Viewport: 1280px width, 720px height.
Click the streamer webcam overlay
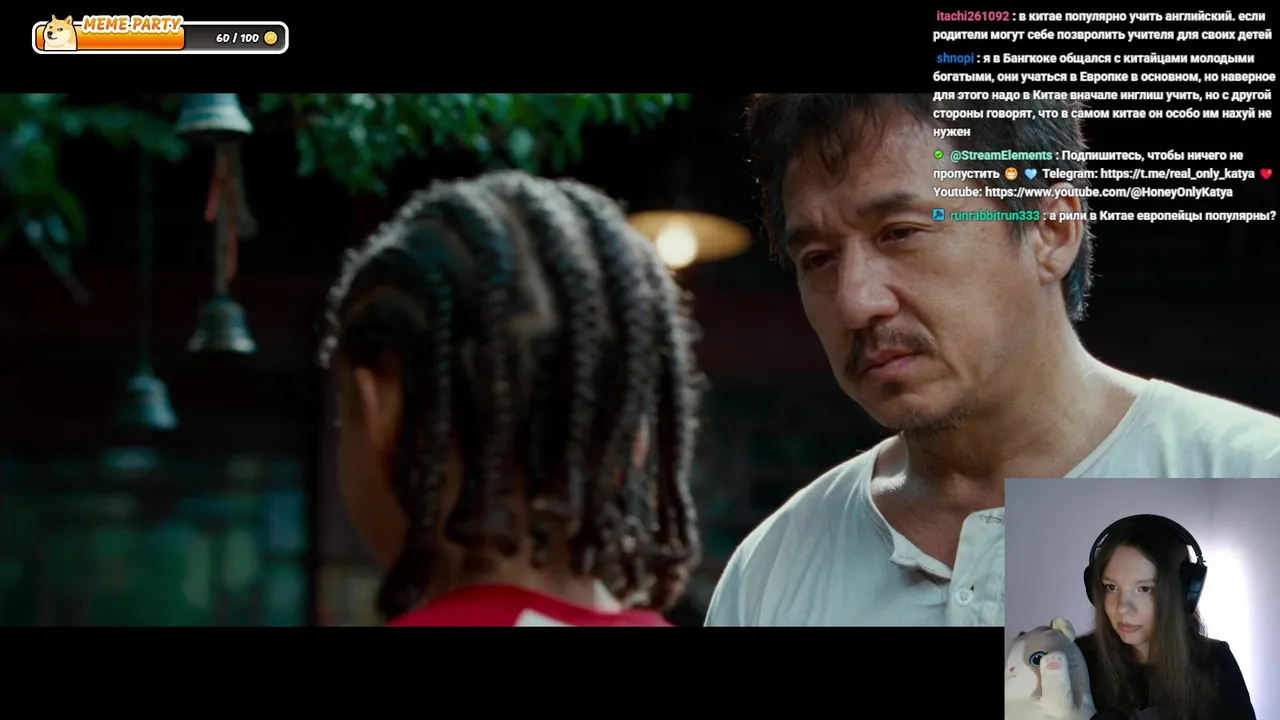tap(1142, 599)
